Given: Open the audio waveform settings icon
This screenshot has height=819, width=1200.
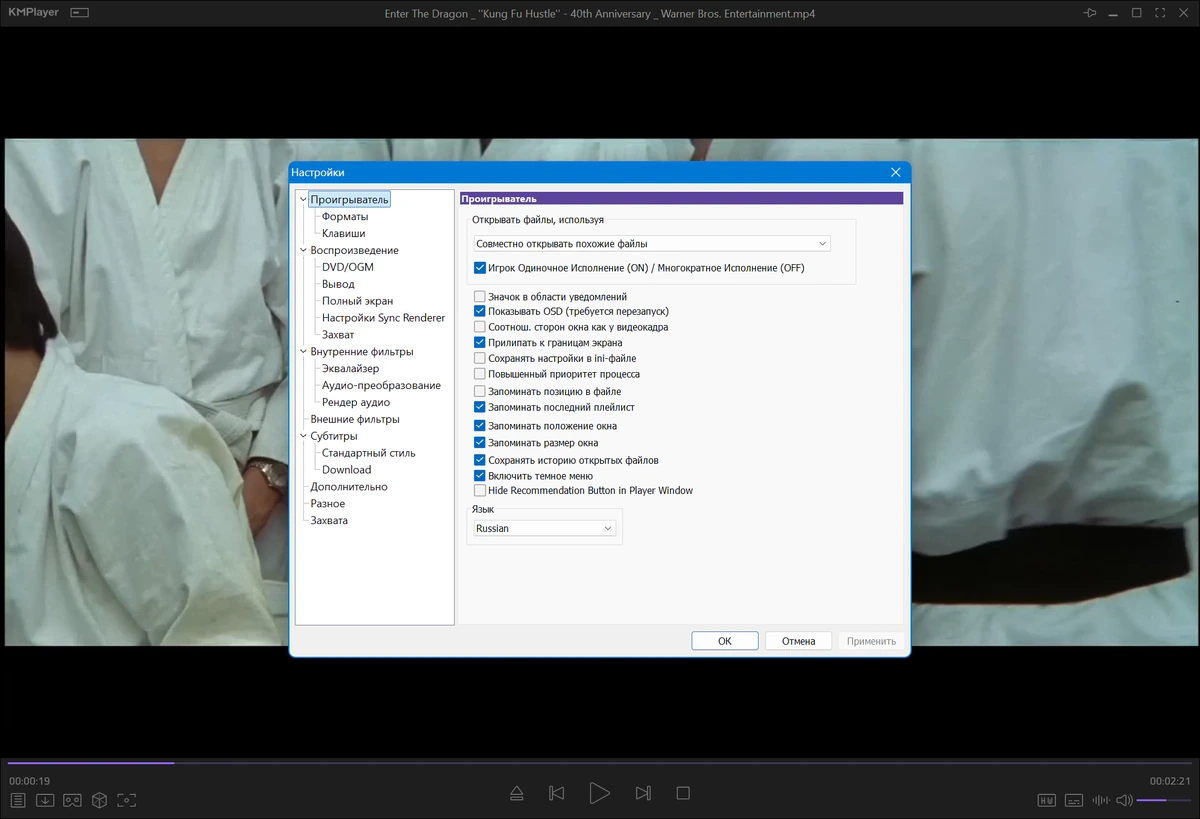Looking at the screenshot, I should tap(1101, 800).
